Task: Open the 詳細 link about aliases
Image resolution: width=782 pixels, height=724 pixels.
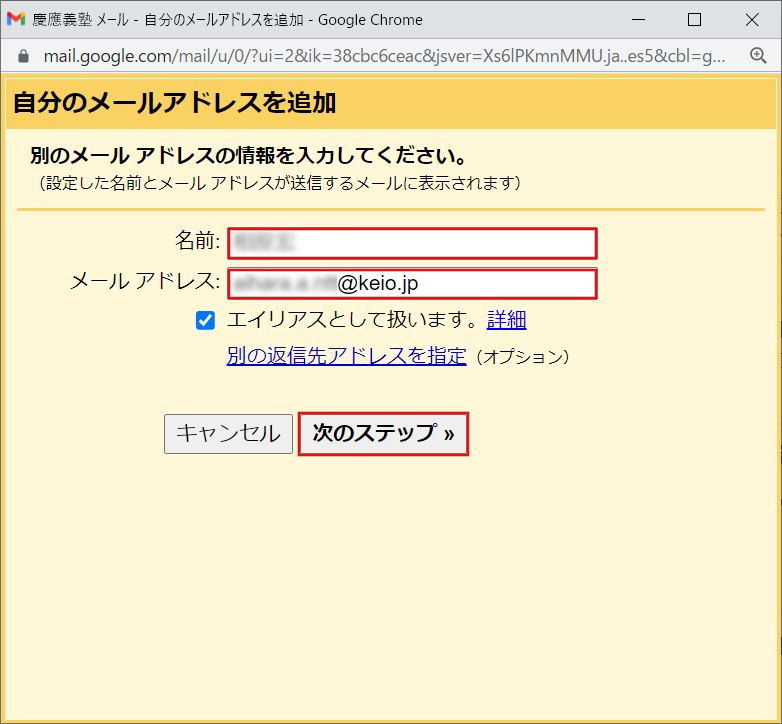Action: [506, 320]
